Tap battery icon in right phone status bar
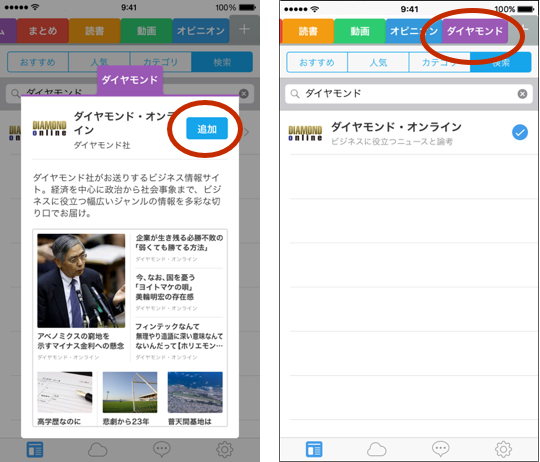This screenshot has width=540, height=462. (x=526, y=9)
